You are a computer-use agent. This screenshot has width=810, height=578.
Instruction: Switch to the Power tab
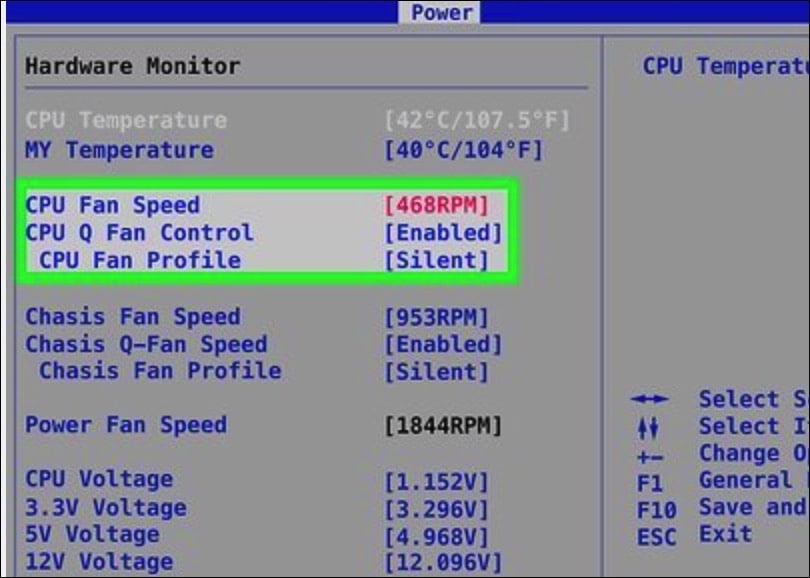pyautogui.click(x=440, y=13)
